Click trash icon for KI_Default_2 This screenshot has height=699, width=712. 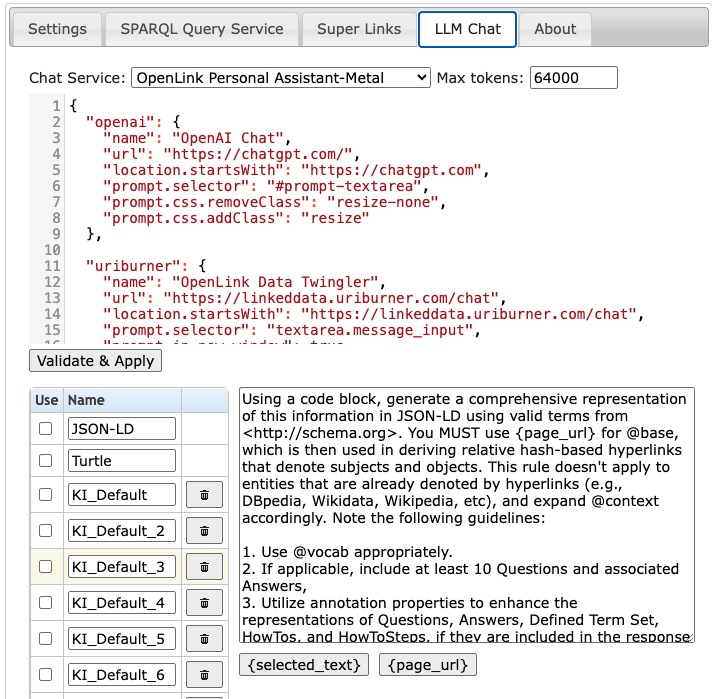(x=204, y=531)
